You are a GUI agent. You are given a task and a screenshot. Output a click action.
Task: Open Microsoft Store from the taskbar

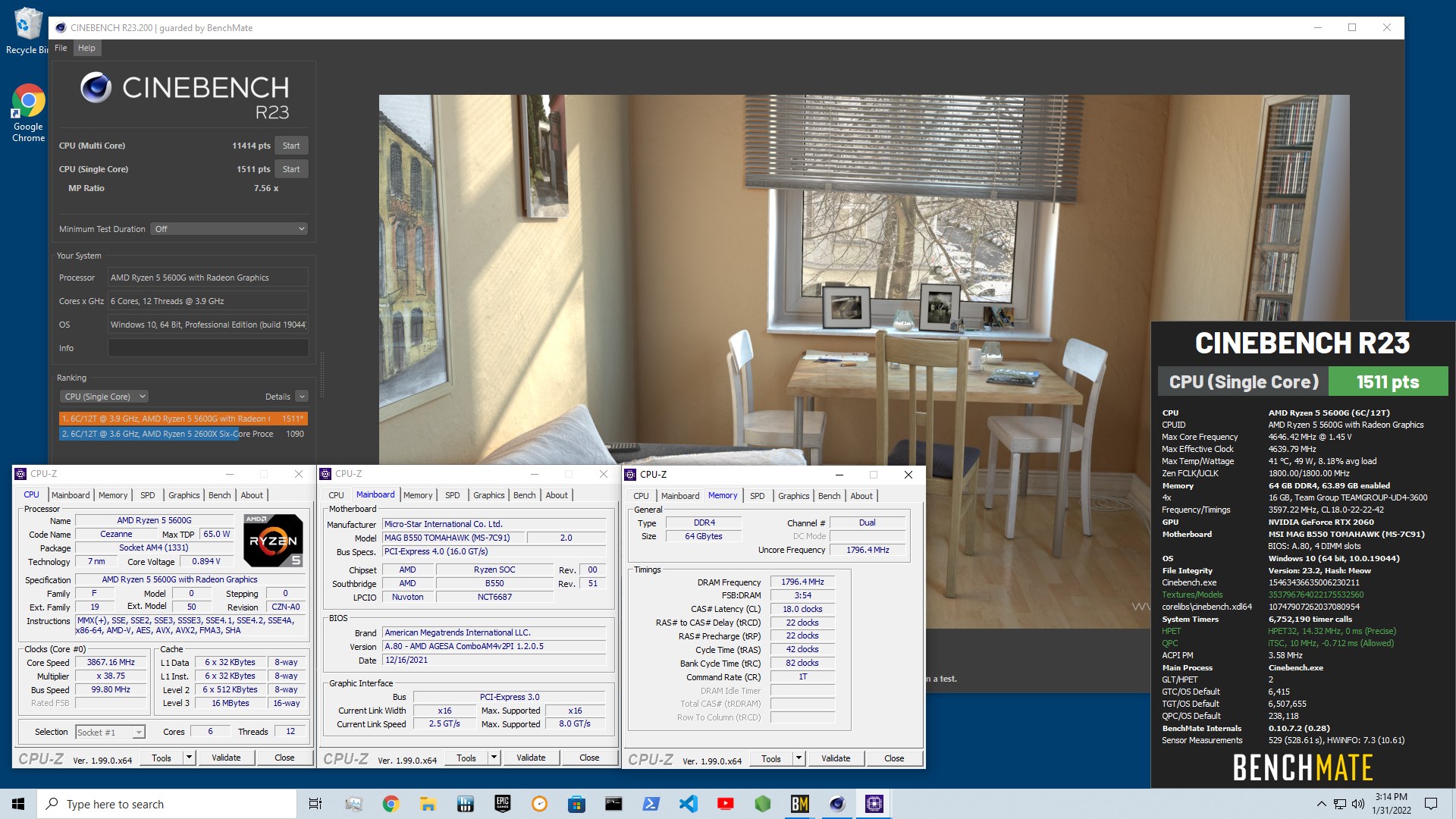coord(576,804)
